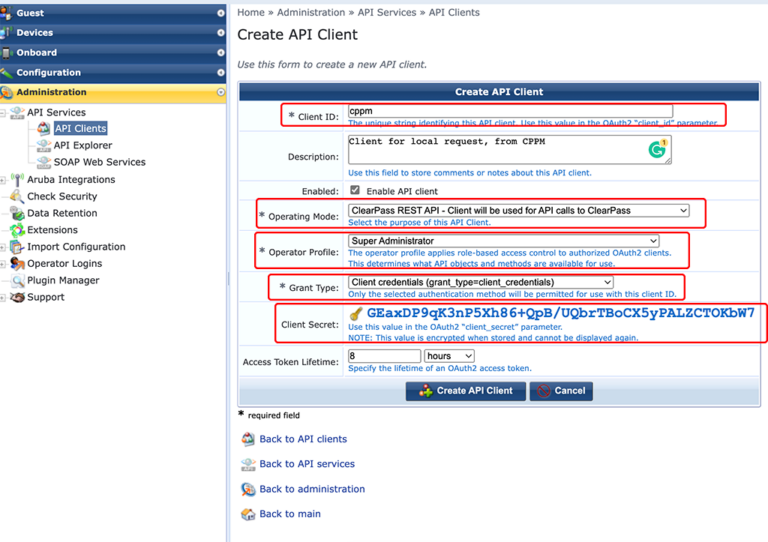This screenshot has width=768, height=542.
Task: Toggle the Enable API client checkbox
Action: tap(355, 190)
